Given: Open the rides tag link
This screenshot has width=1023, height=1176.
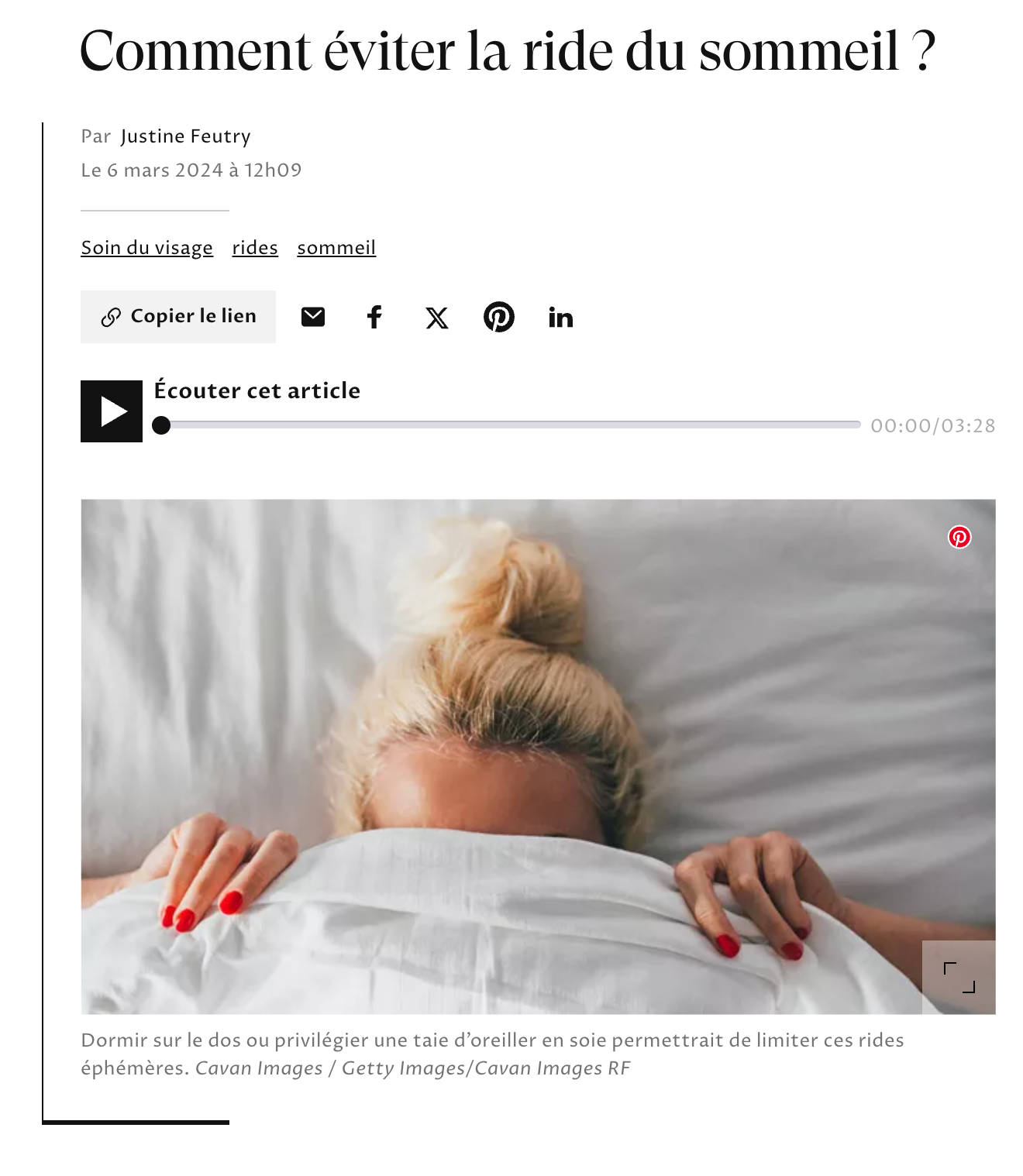Looking at the screenshot, I should click(255, 248).
